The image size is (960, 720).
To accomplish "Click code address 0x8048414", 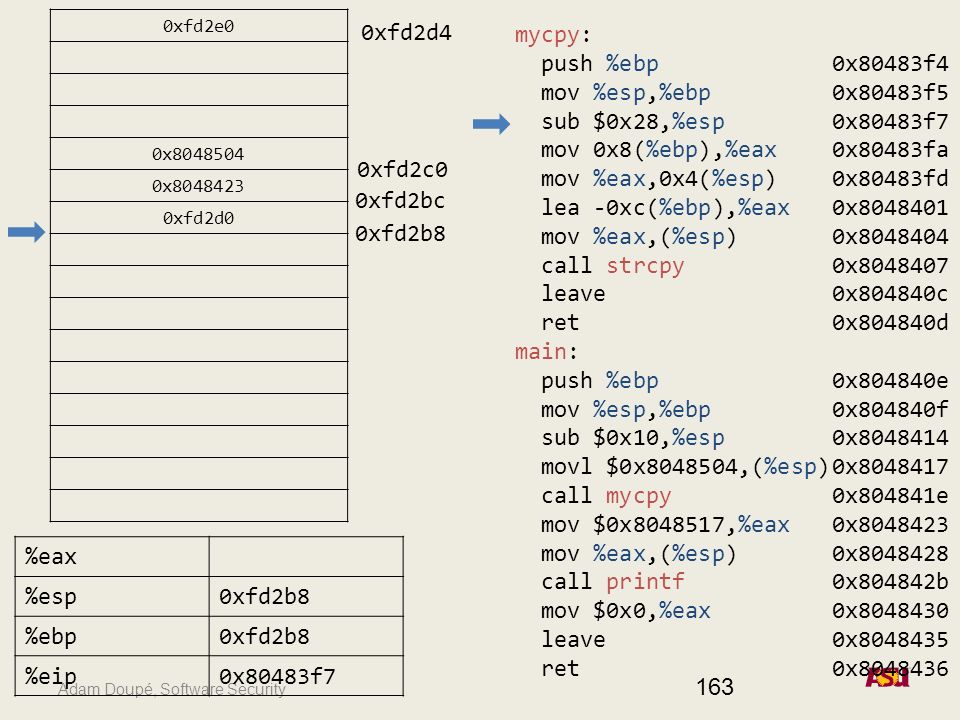I will click(x=890, y=438).
